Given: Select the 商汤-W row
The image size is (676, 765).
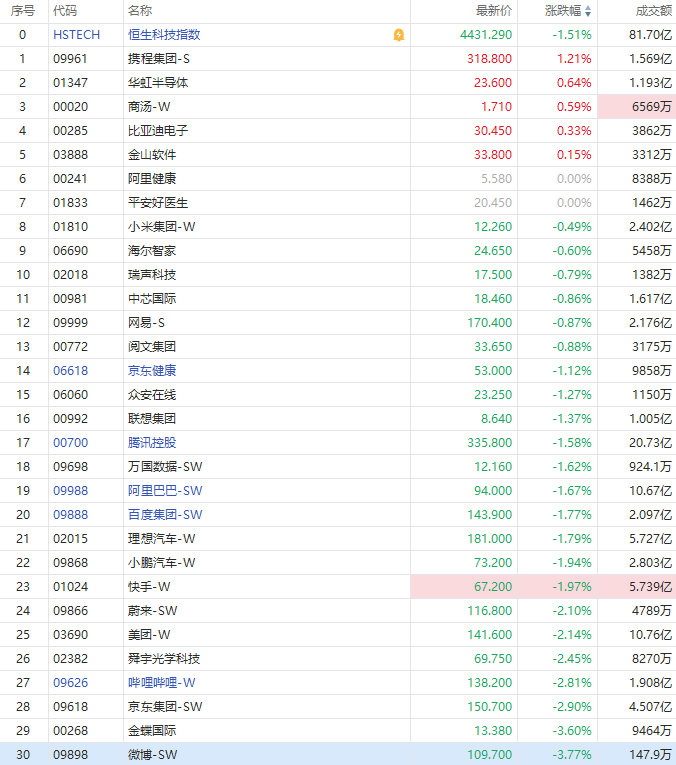Looking at the screenshot, I should (338, 107).
